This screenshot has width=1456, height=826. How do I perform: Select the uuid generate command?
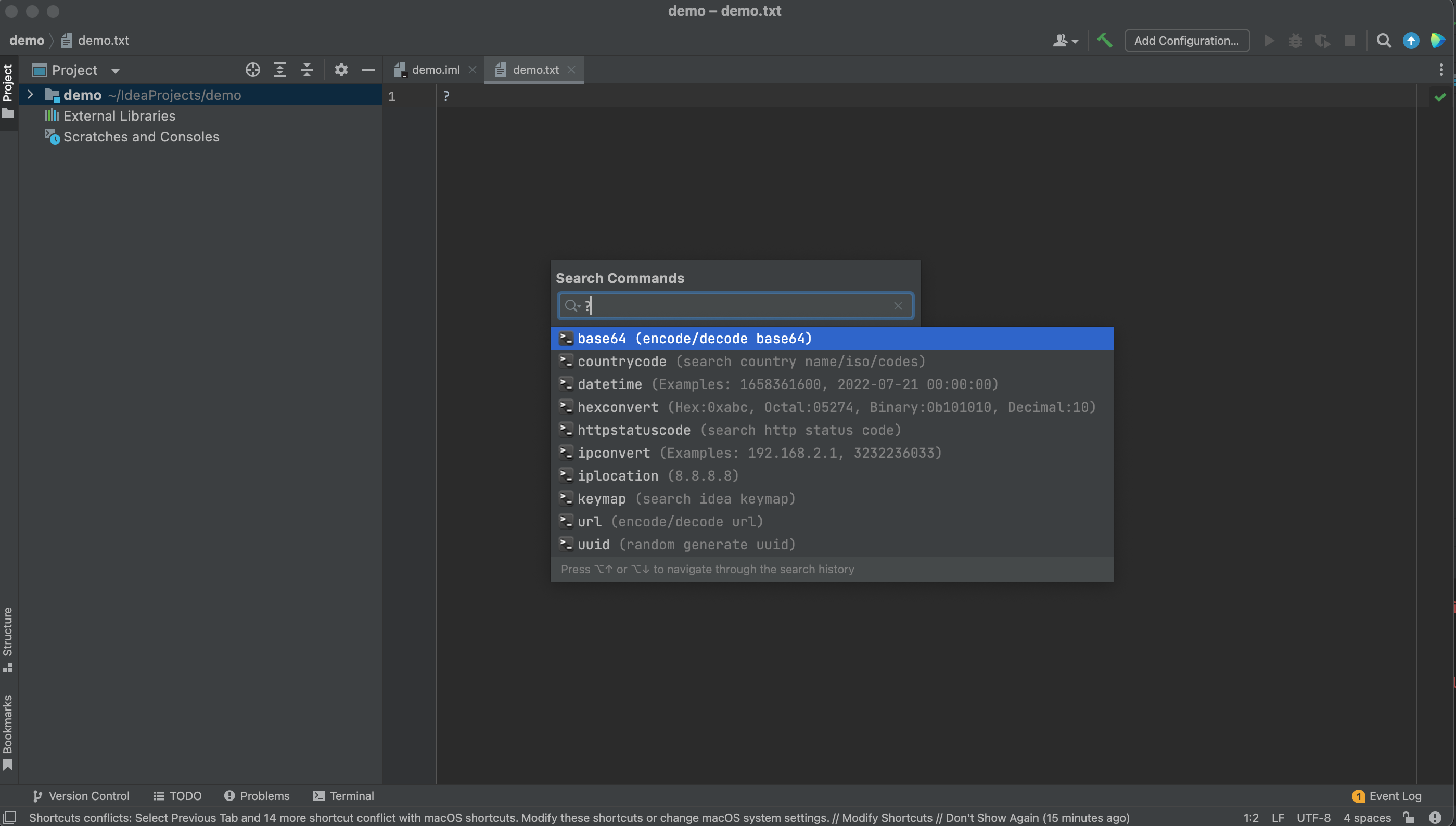click(x=831, y=544)
